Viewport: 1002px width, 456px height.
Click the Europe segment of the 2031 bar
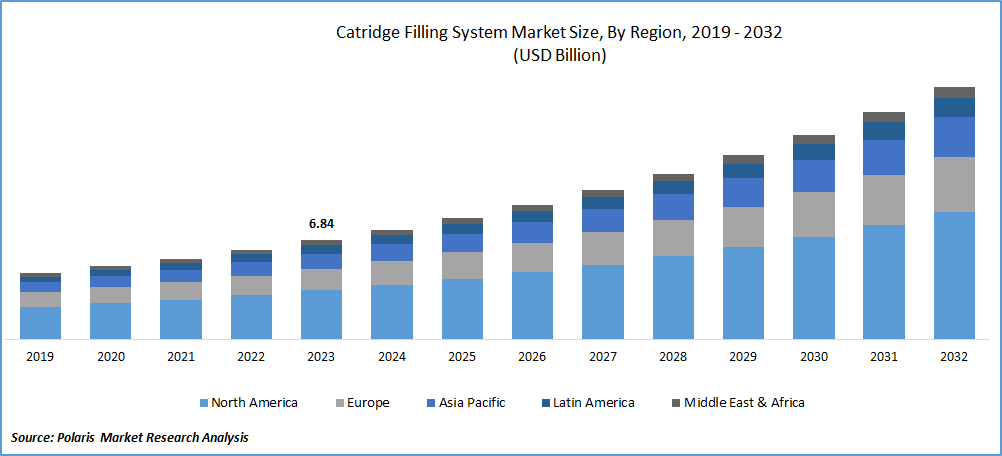tap(884, 200)
